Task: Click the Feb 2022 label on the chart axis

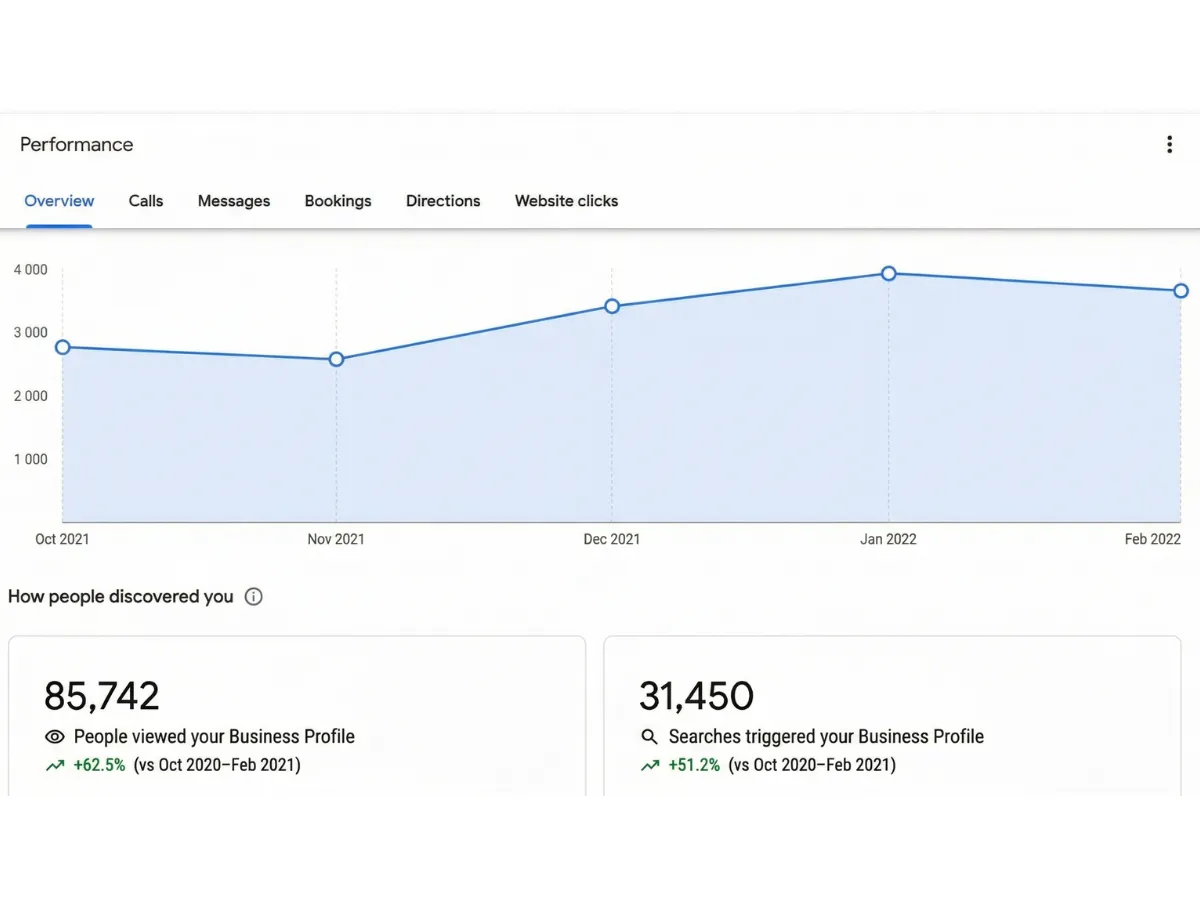Action: pyautogui.click(x=1152, y=539)
